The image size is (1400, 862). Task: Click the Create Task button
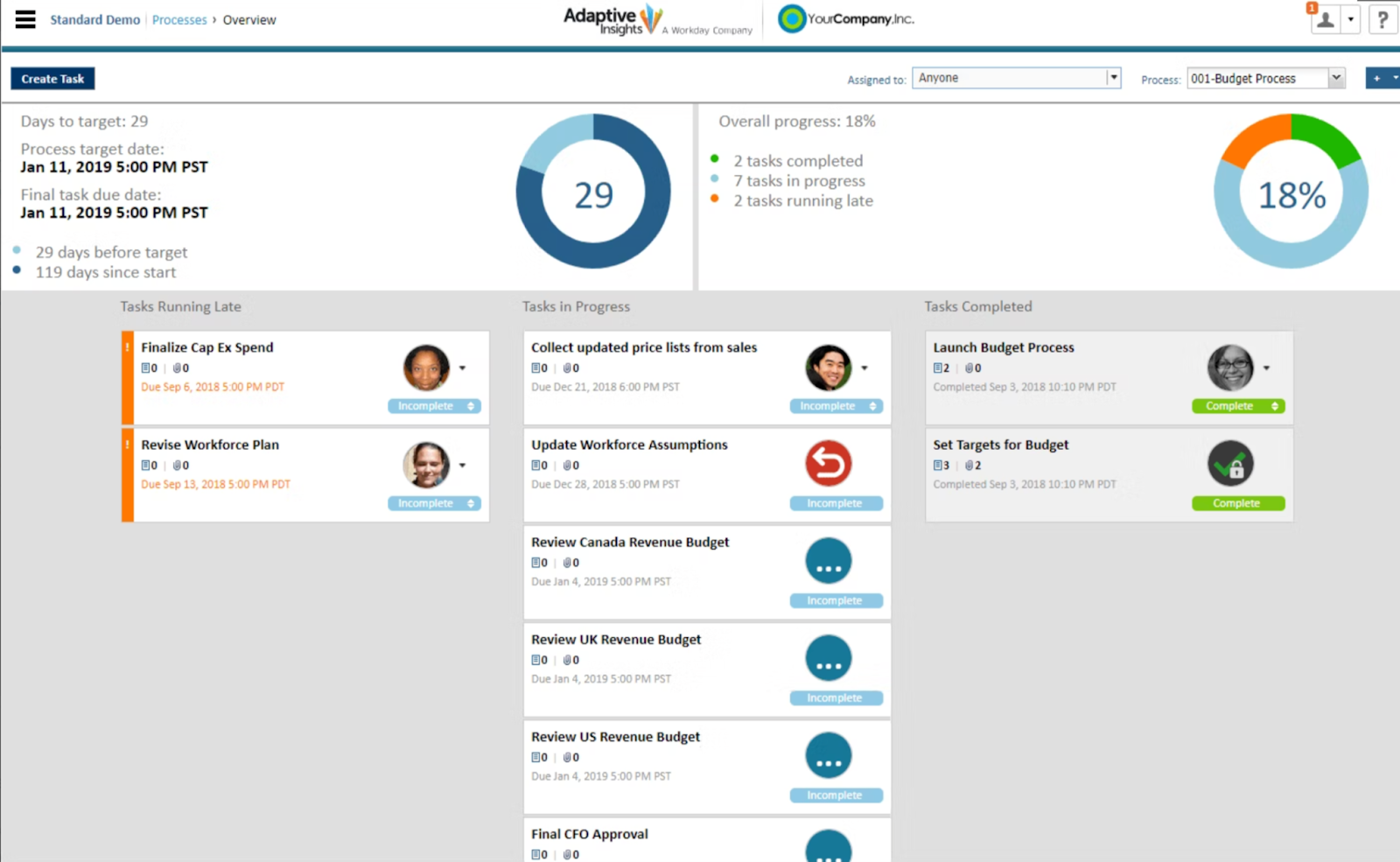point(52,79)
